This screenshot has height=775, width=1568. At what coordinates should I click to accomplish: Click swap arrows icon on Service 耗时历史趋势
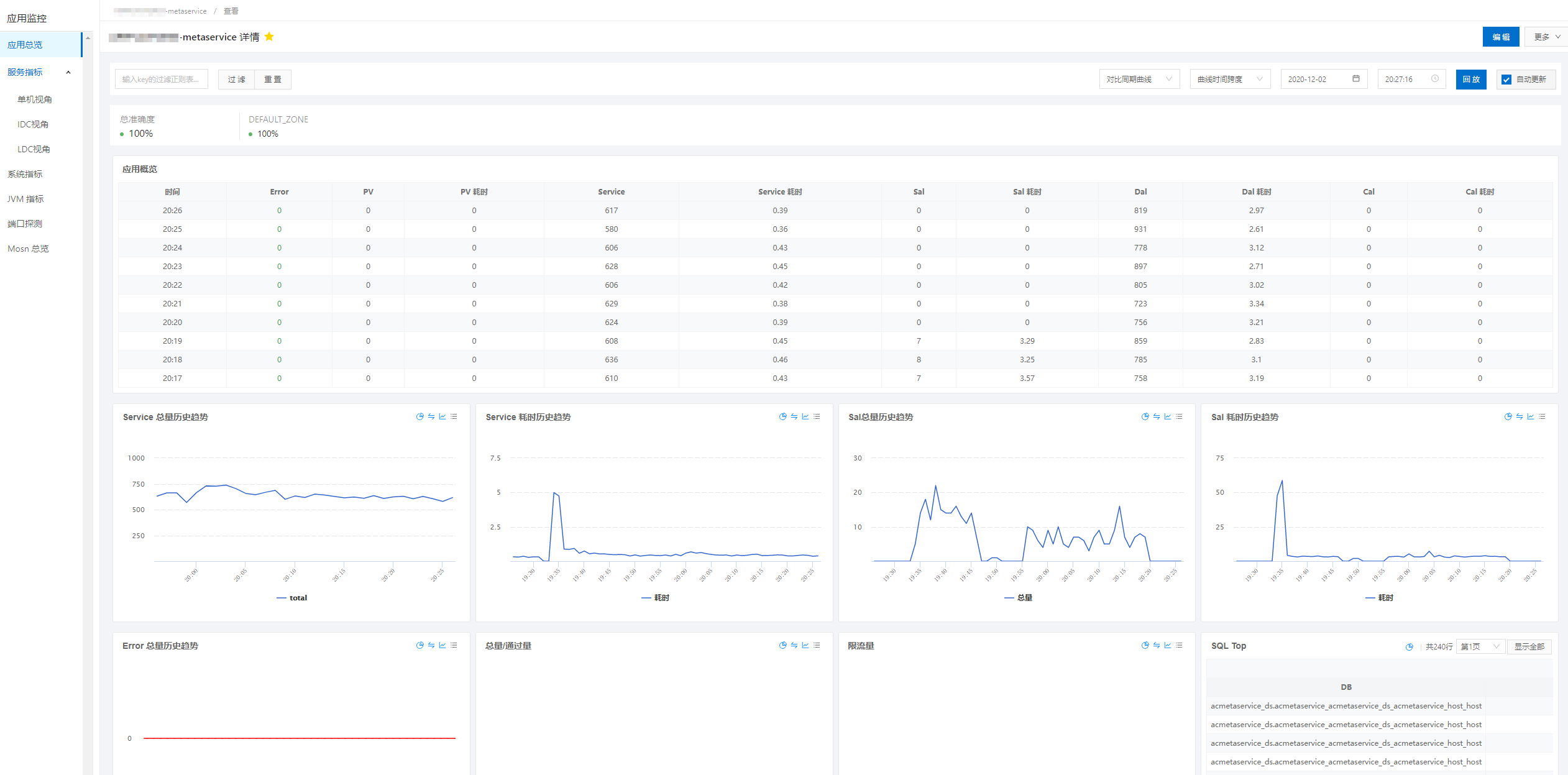(794, 417)
